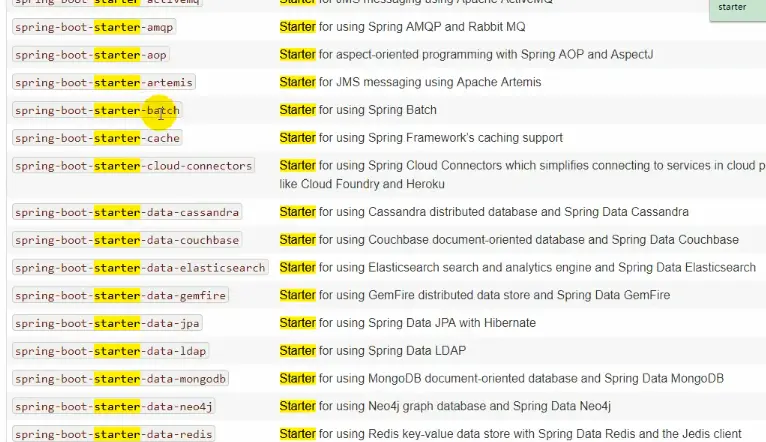
Task: Click the 'like Cloud Foundry and Heroku' line
Action: (x=362, y=185)
